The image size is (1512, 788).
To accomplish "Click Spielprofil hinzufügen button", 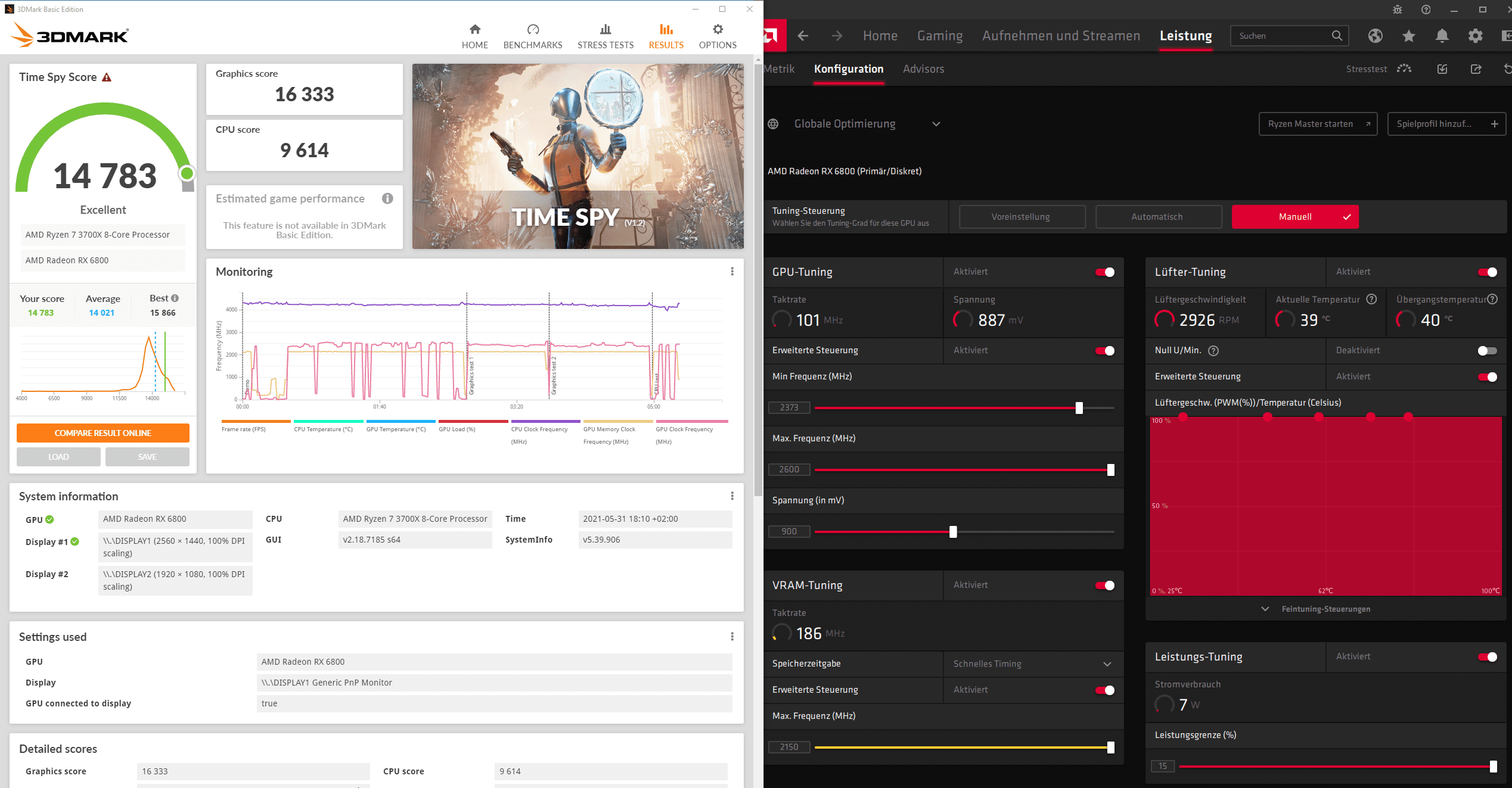I will click(x=1446, y=124).
